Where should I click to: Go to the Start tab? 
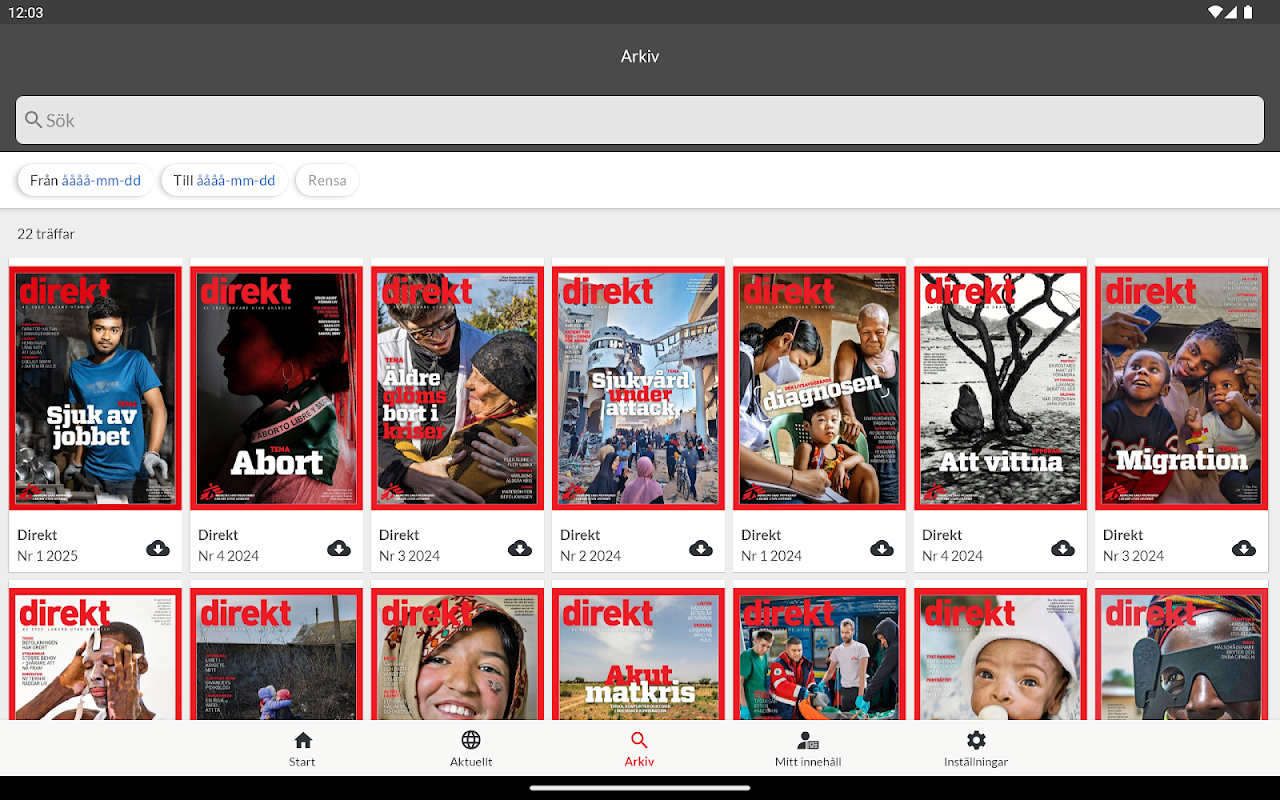coord(302,748)
